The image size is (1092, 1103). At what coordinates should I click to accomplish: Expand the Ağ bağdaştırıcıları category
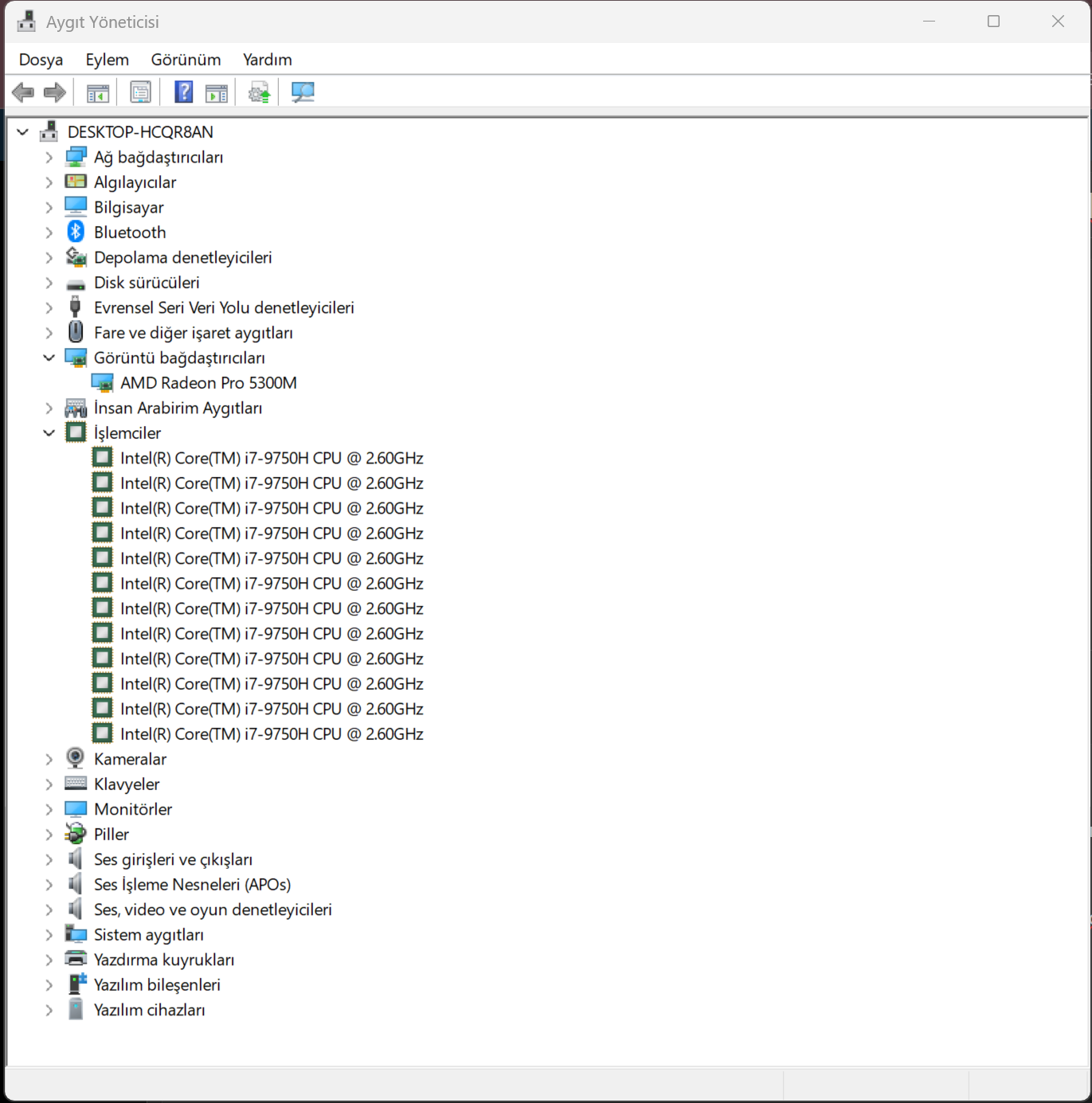(x=49, y=158)
